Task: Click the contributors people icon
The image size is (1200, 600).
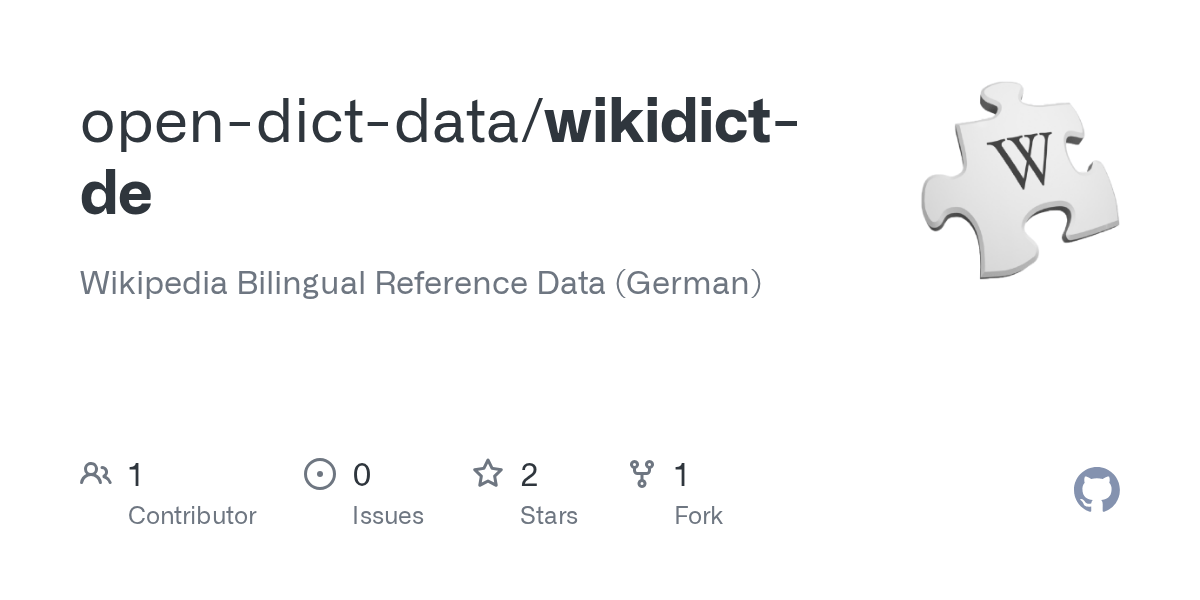Action: pos(96,474)
